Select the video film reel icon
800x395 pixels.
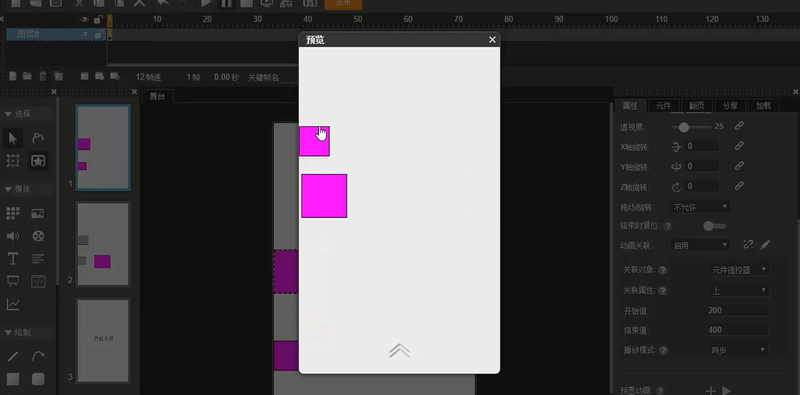(x=38, y=236)
